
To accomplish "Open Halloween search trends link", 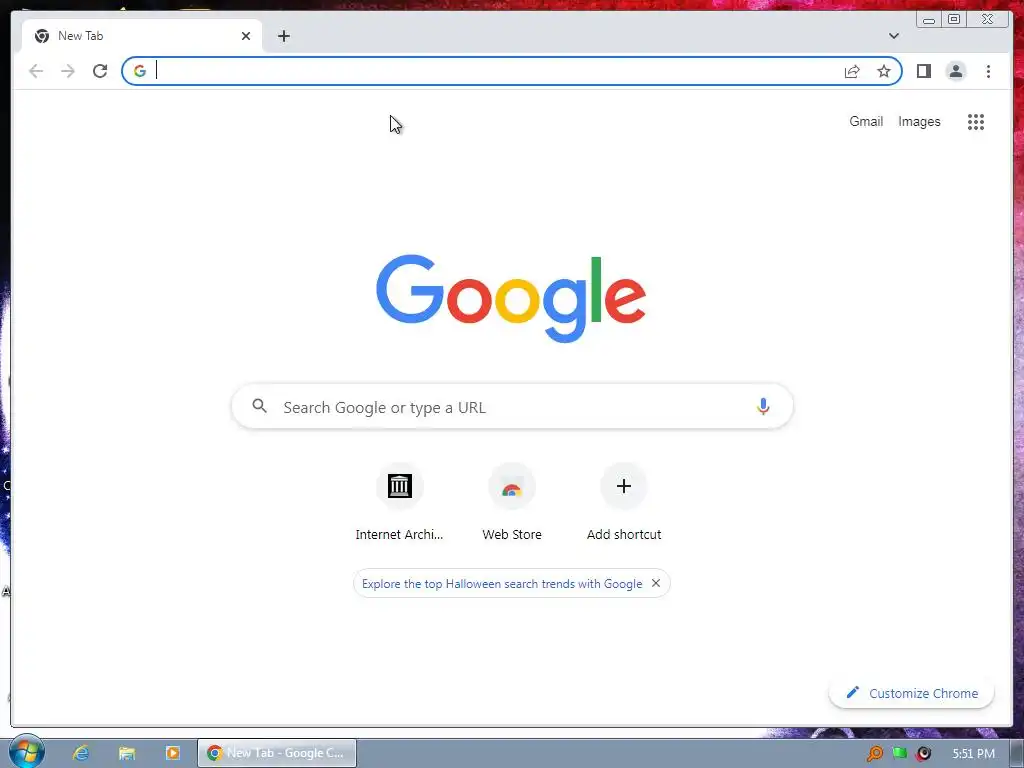I will point(502,584).
